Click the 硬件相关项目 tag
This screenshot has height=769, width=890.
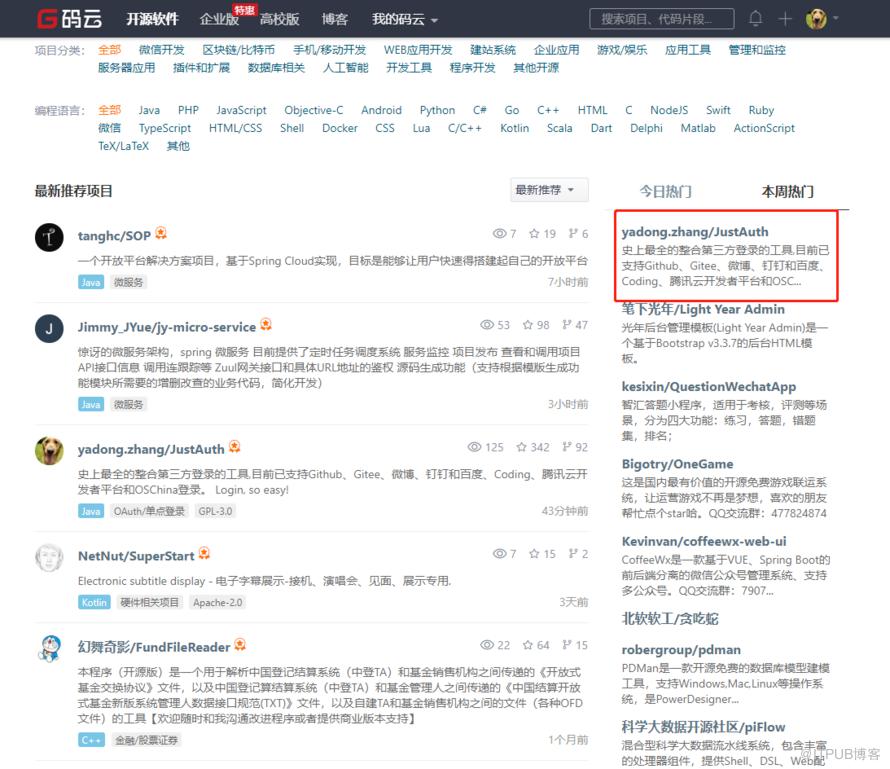[149, 603]
